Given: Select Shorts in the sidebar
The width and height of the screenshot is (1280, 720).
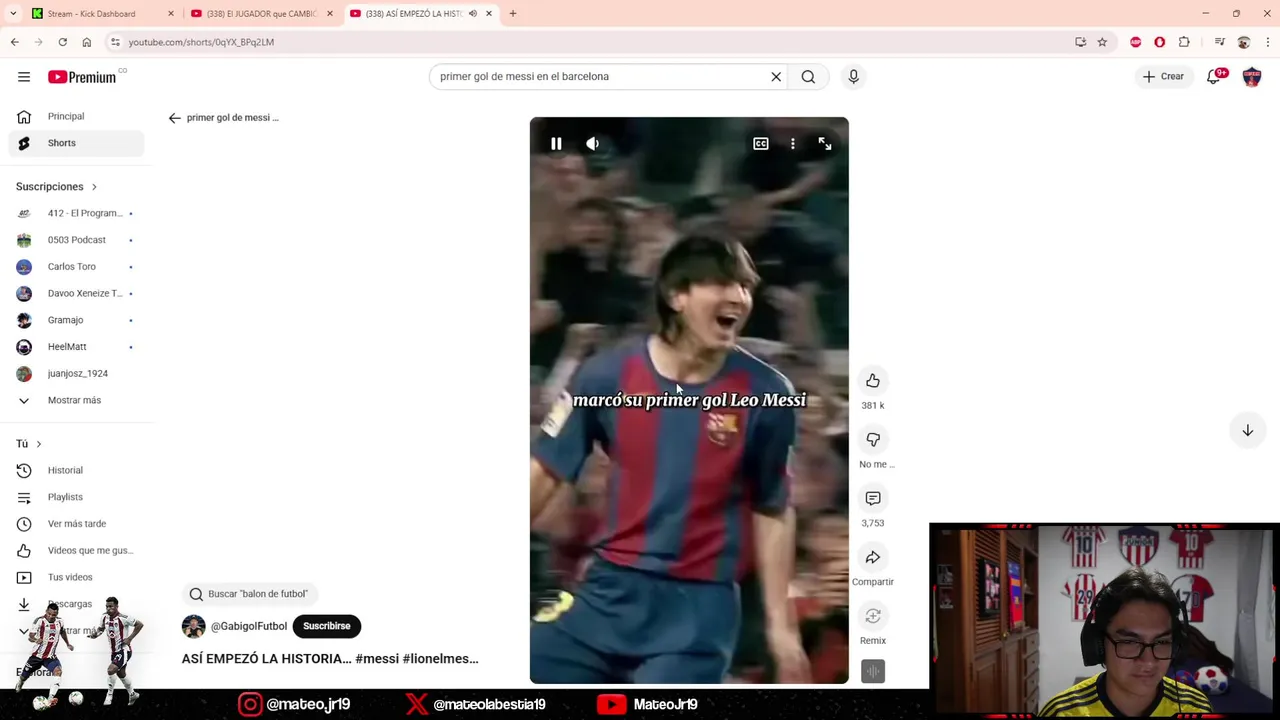Looking at the screenshot, I should [x=76, y=143].
